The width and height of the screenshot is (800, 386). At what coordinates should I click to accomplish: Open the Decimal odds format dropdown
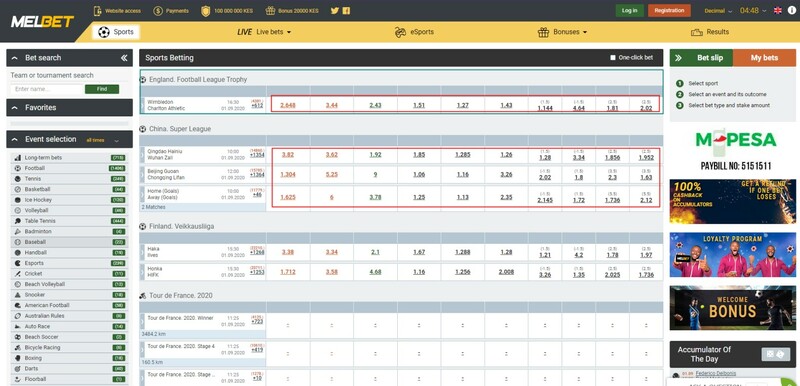718,11
